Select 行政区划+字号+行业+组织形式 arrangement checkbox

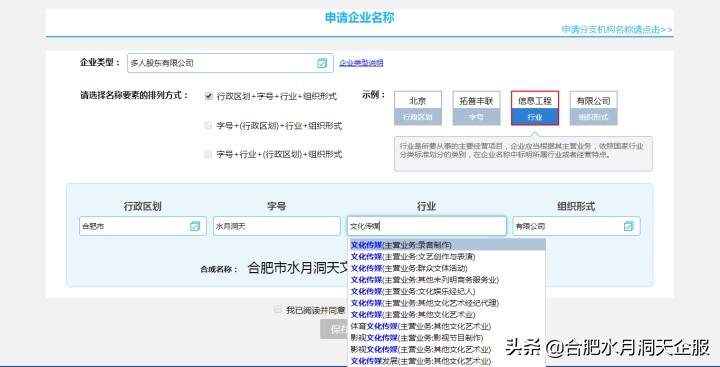tap(208, 96)
